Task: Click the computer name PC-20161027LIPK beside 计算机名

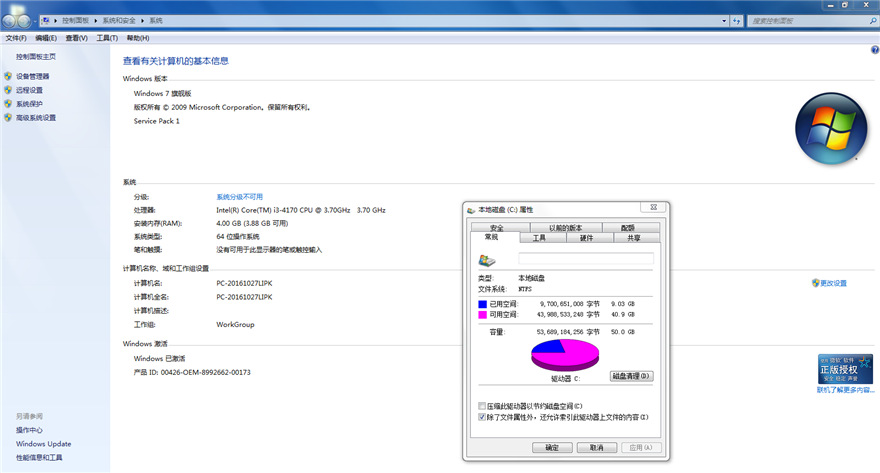Action: (x=244, y=283)
